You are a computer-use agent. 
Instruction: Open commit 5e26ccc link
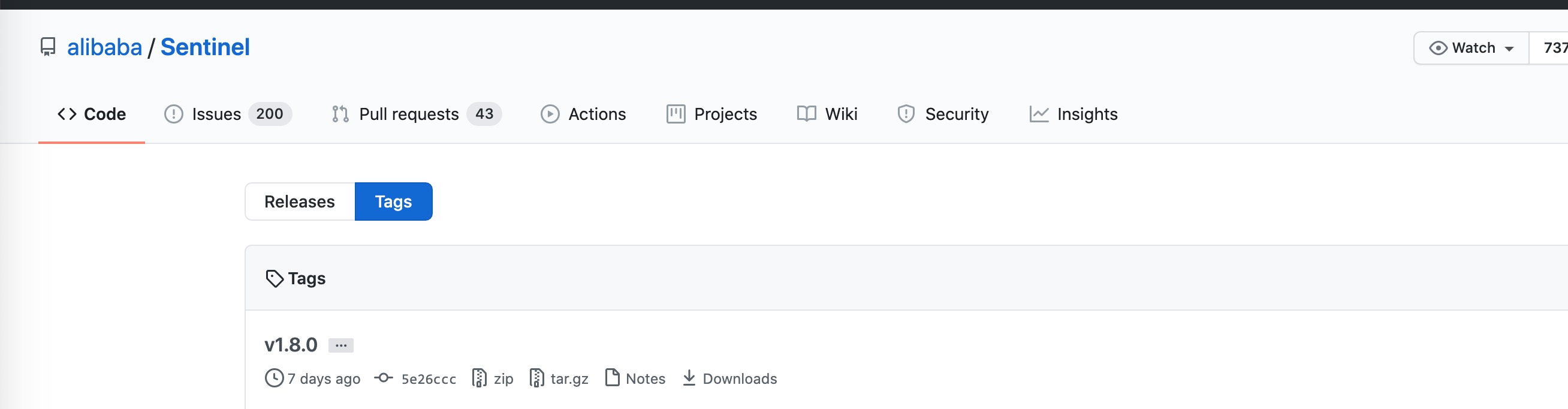[x=429, y=379]
